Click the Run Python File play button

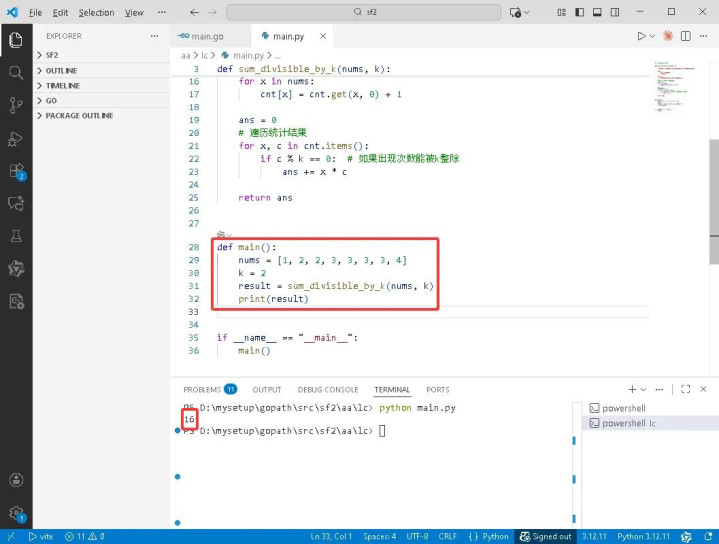[x=642, y=36]
